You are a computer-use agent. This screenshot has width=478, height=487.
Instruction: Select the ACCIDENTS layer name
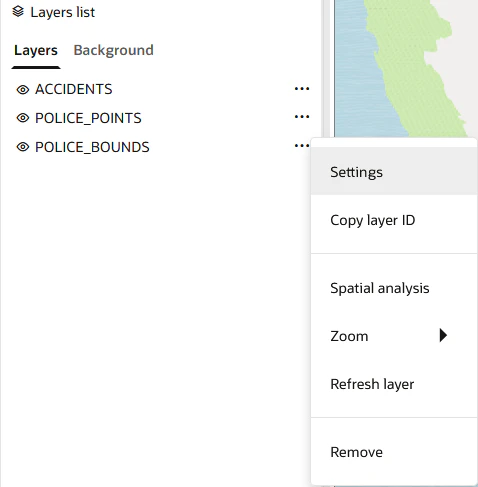(74, 89)
